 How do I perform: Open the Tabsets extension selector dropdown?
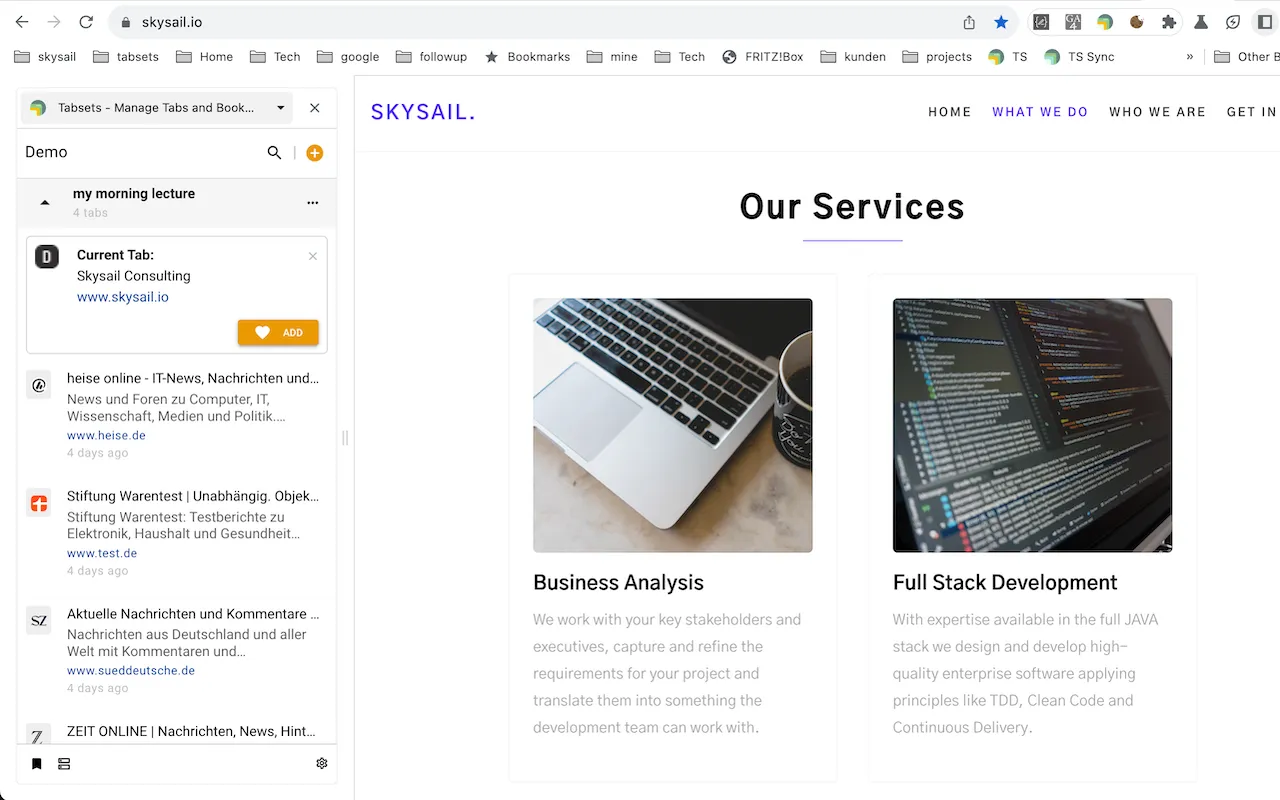click(x=280, y=108)
